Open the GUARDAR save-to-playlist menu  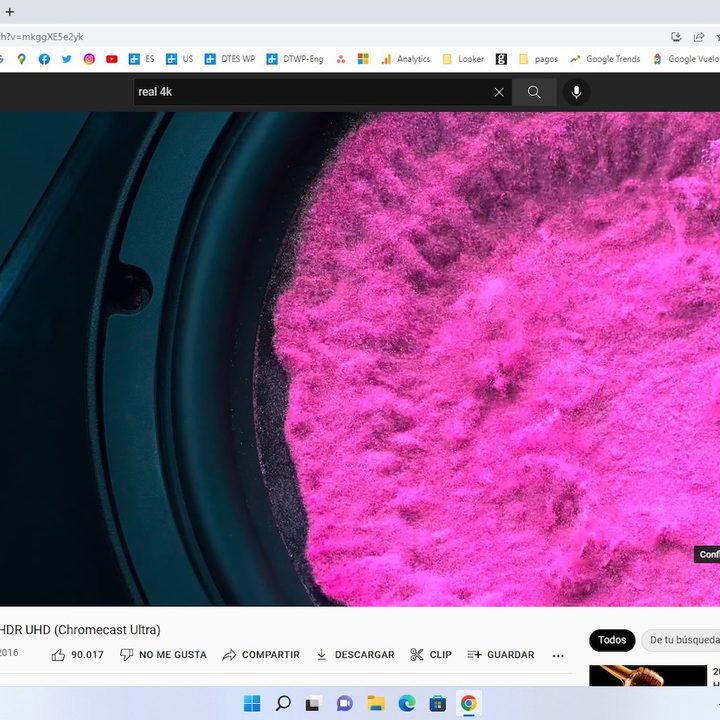(501, 655)
